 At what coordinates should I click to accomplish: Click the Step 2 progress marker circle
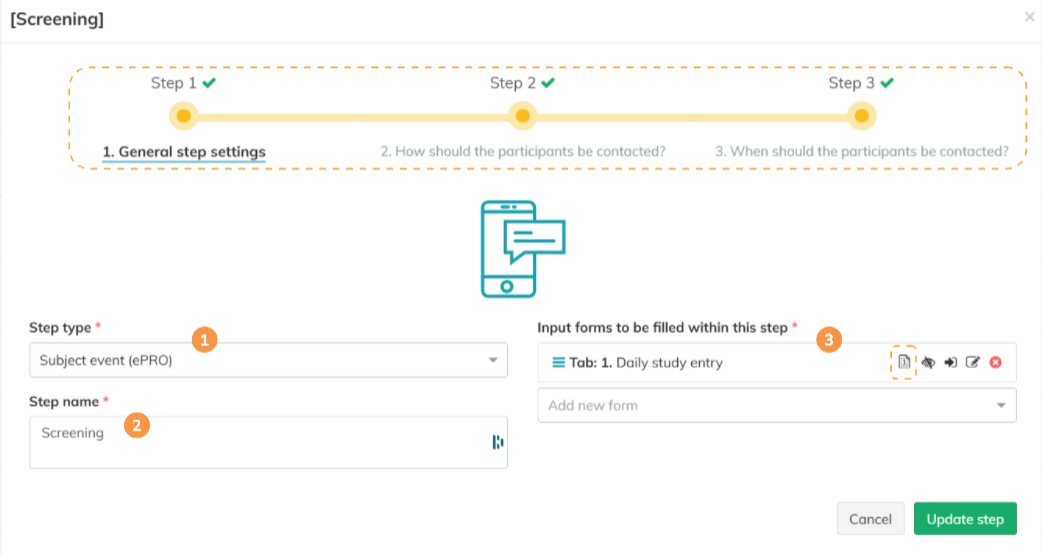coord(522,116)
